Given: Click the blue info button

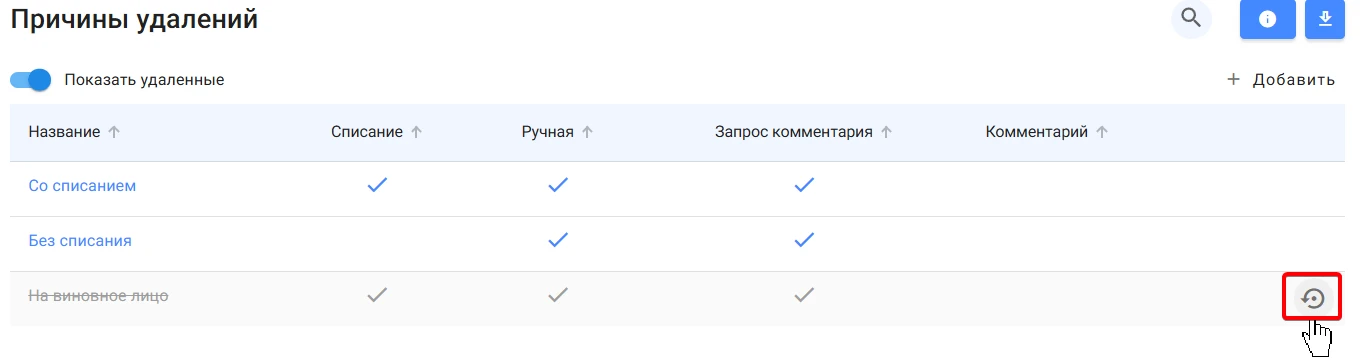Looking at the screenshot, I should (1268, 19).
